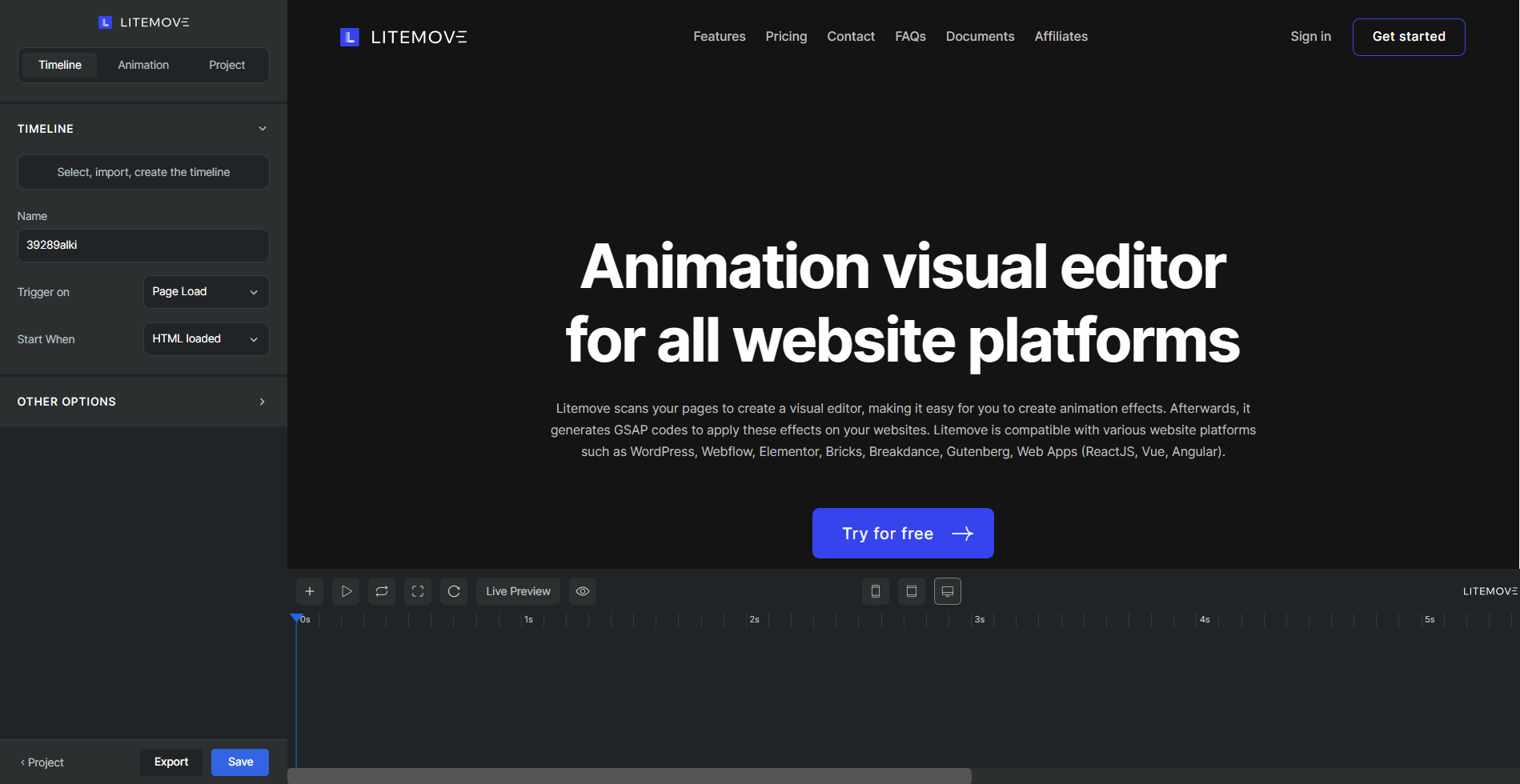Select the tablet device preview icon
Image resolution: width=1520 pixels, height=784 pixels.
pyautogui.click(x=911, y=590)
